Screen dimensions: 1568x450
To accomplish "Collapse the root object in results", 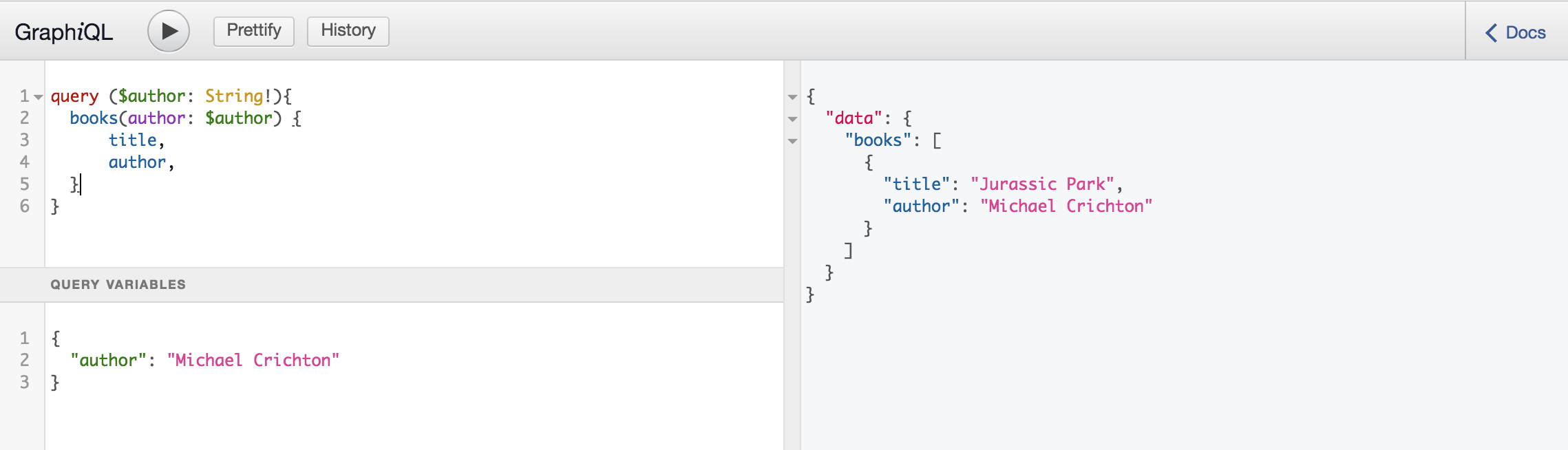I will click(x=792, y=97).
